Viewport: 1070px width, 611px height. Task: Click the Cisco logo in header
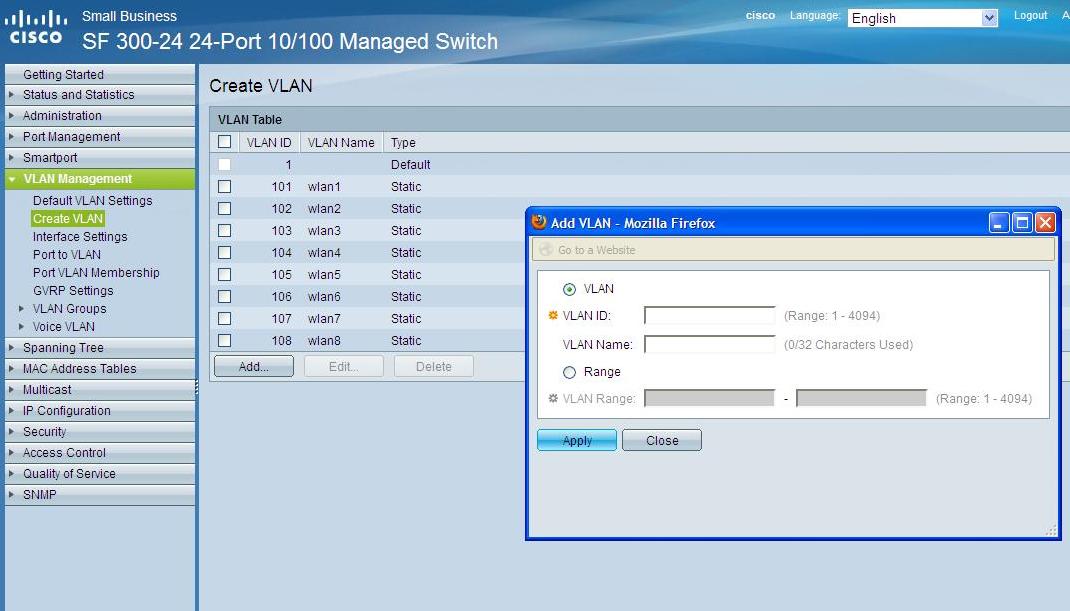coord(35,27)
